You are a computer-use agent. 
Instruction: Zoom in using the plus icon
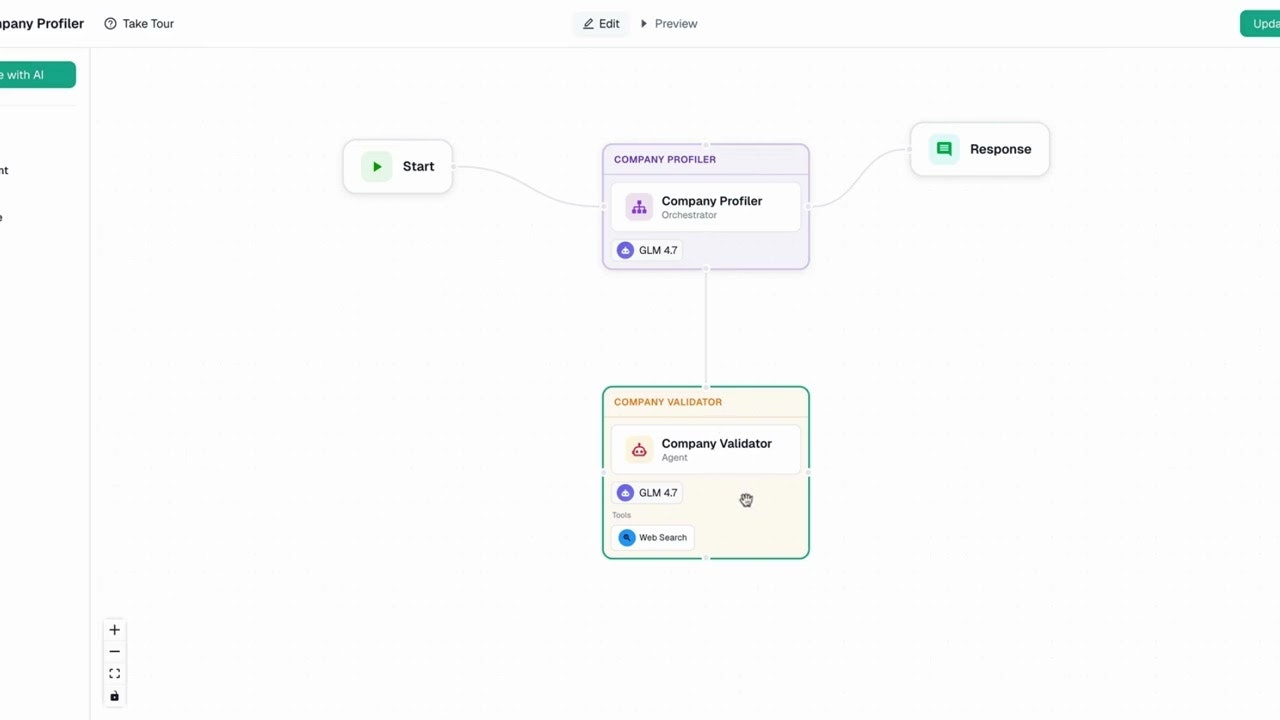[114, 630]
